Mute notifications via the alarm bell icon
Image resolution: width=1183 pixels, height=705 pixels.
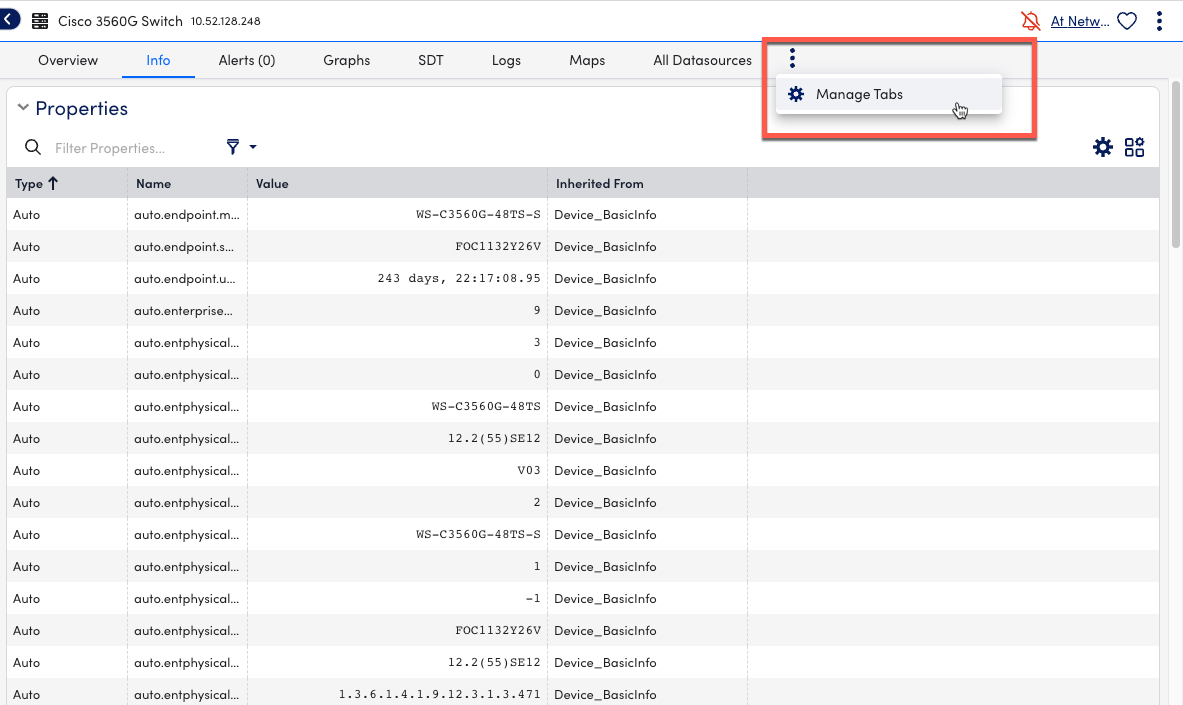coord(1030,19)
